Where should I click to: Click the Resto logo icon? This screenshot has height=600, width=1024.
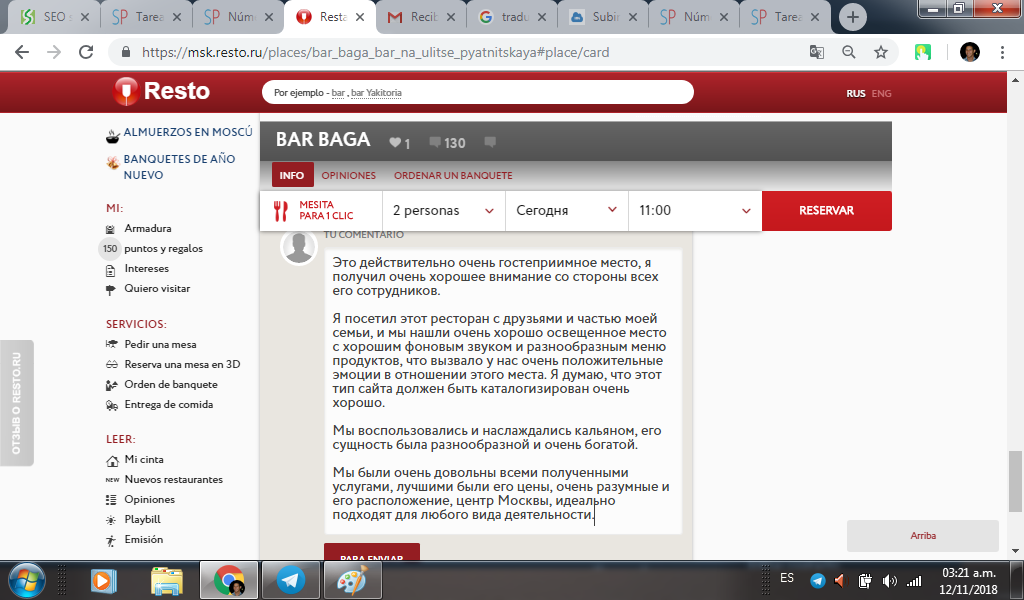click(125, 91)
